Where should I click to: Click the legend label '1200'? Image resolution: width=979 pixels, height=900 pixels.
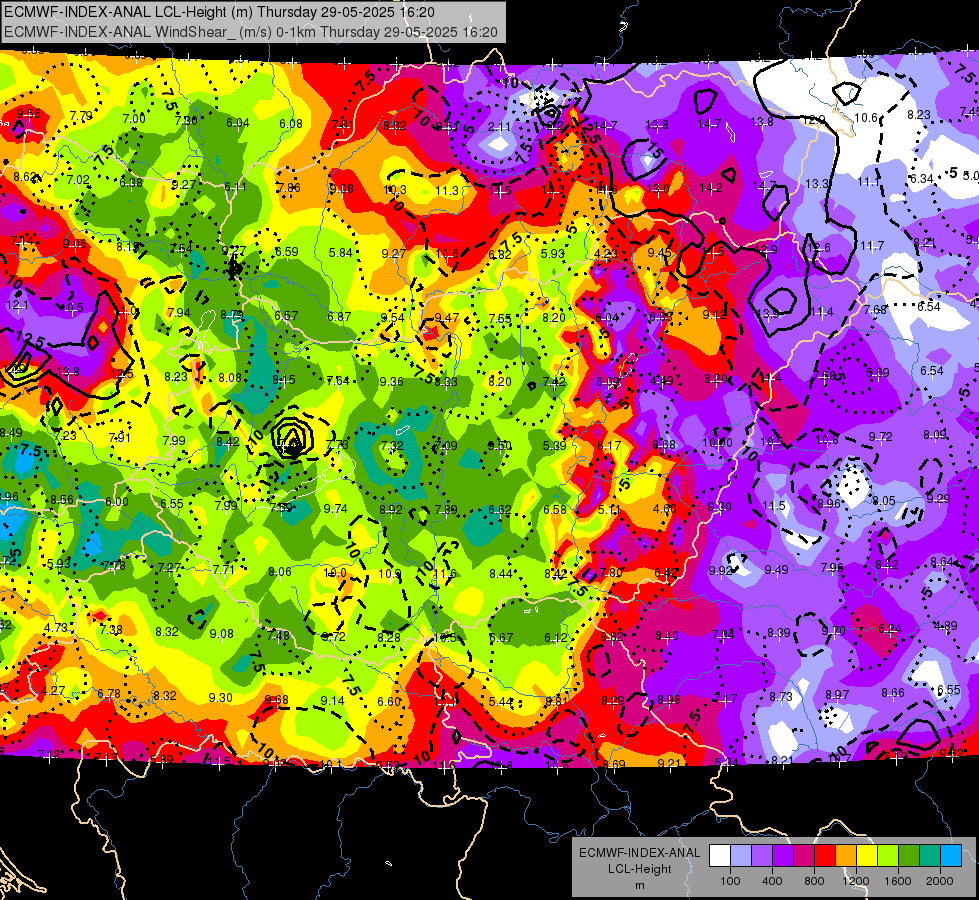[x=855, y=881]
